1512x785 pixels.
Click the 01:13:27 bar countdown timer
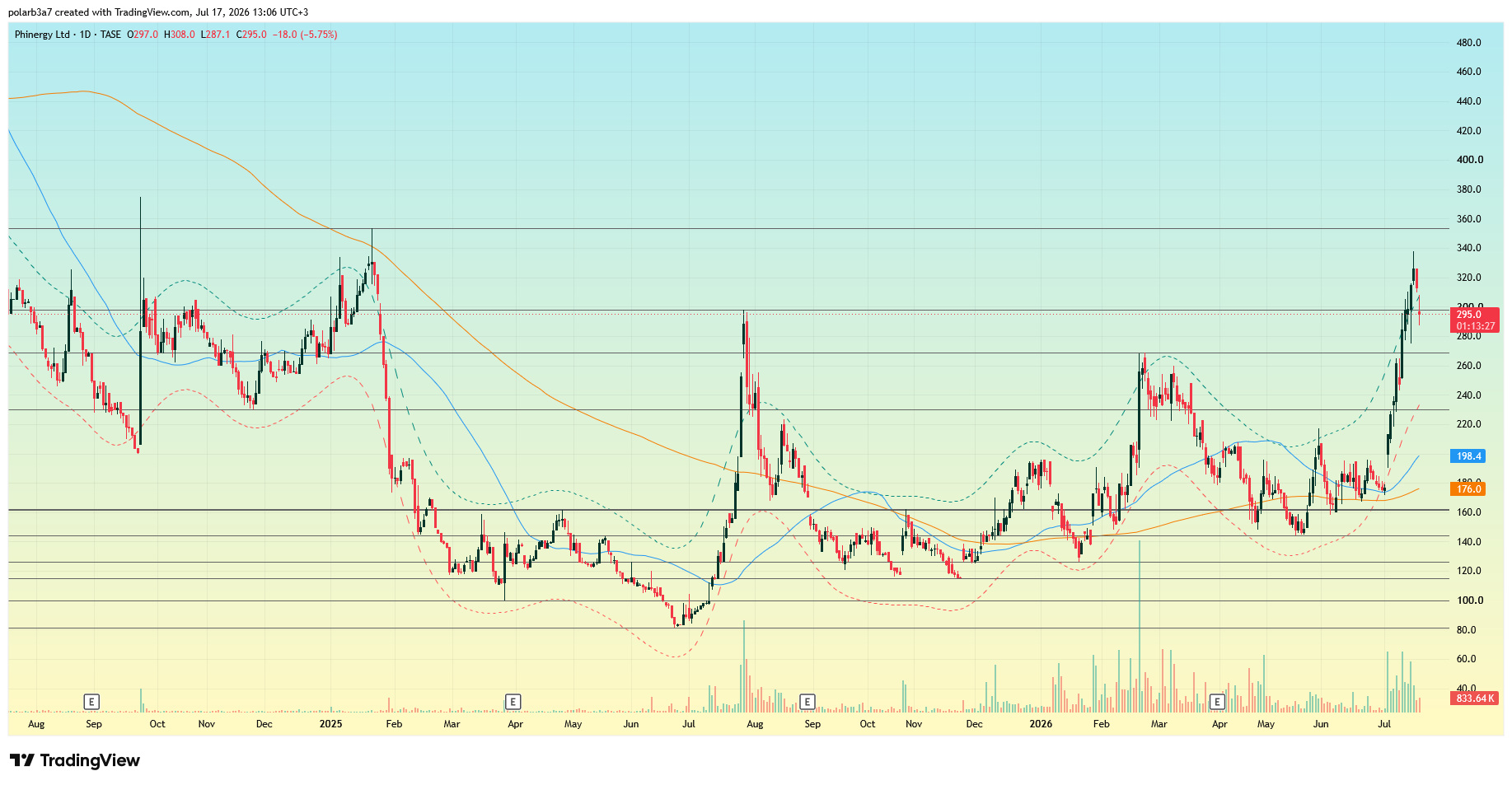[x=1474, y=326]
